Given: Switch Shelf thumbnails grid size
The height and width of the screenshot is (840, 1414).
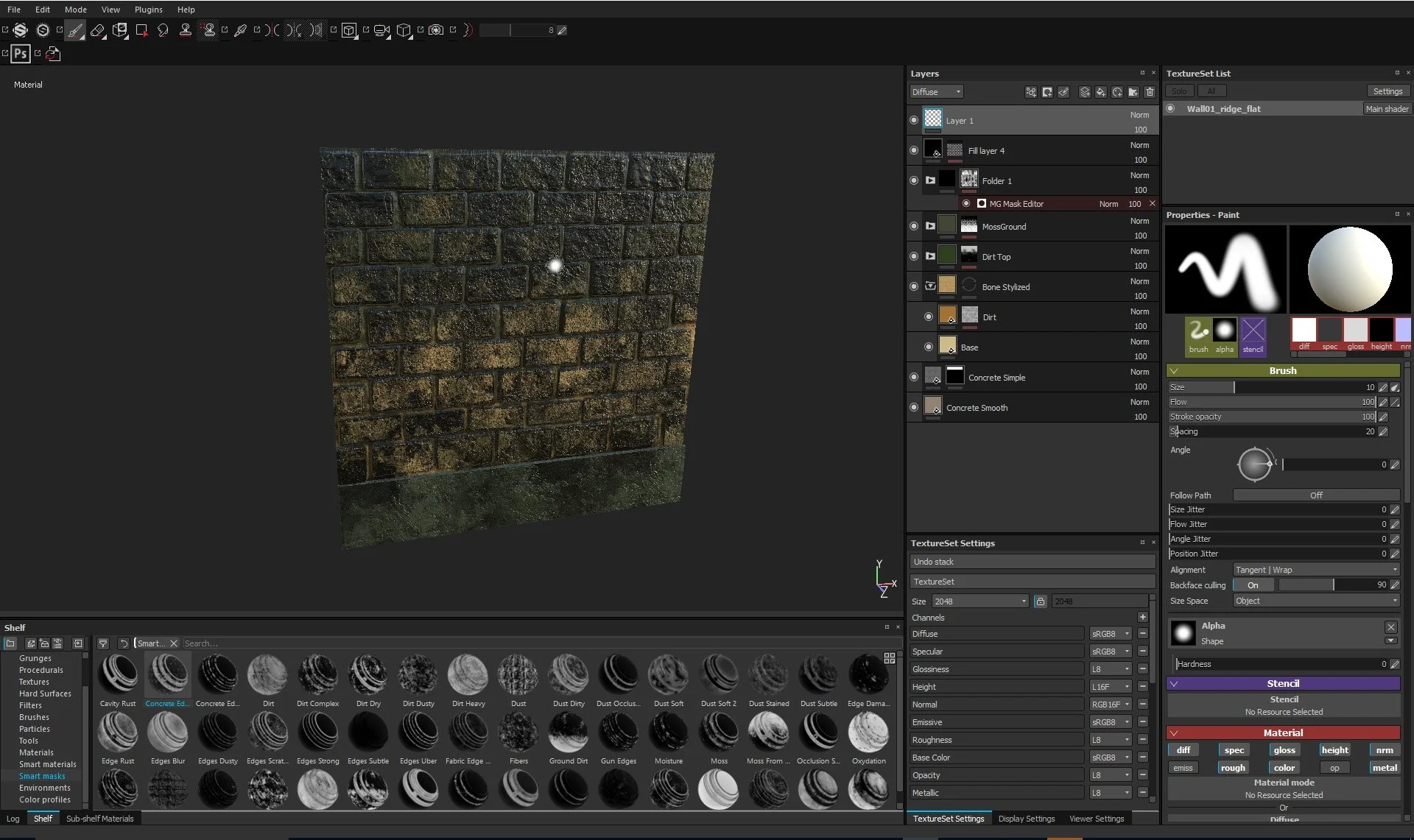Looking at the screenshot, I should click(x=890, y=657).
